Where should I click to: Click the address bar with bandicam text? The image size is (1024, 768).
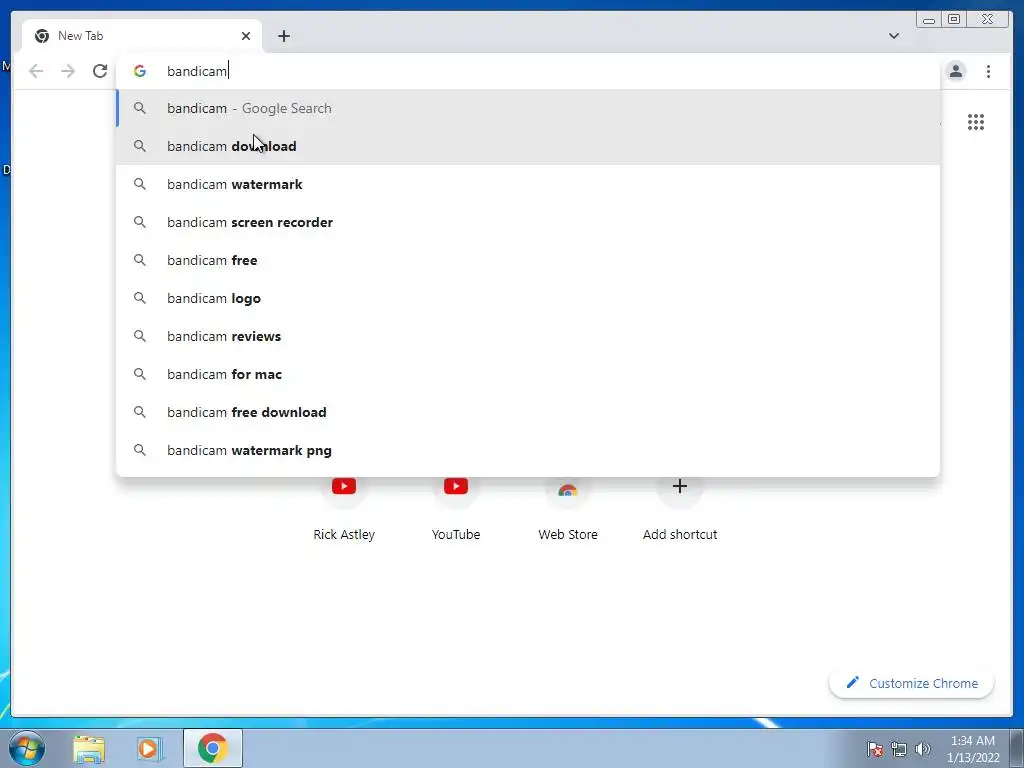[529, 71]
